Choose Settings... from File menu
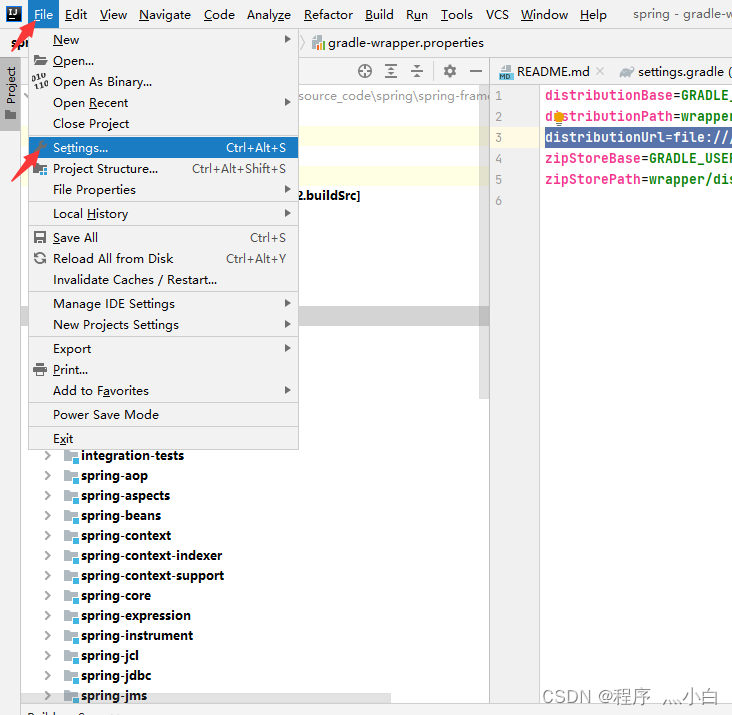 click(x=163, y=147)
